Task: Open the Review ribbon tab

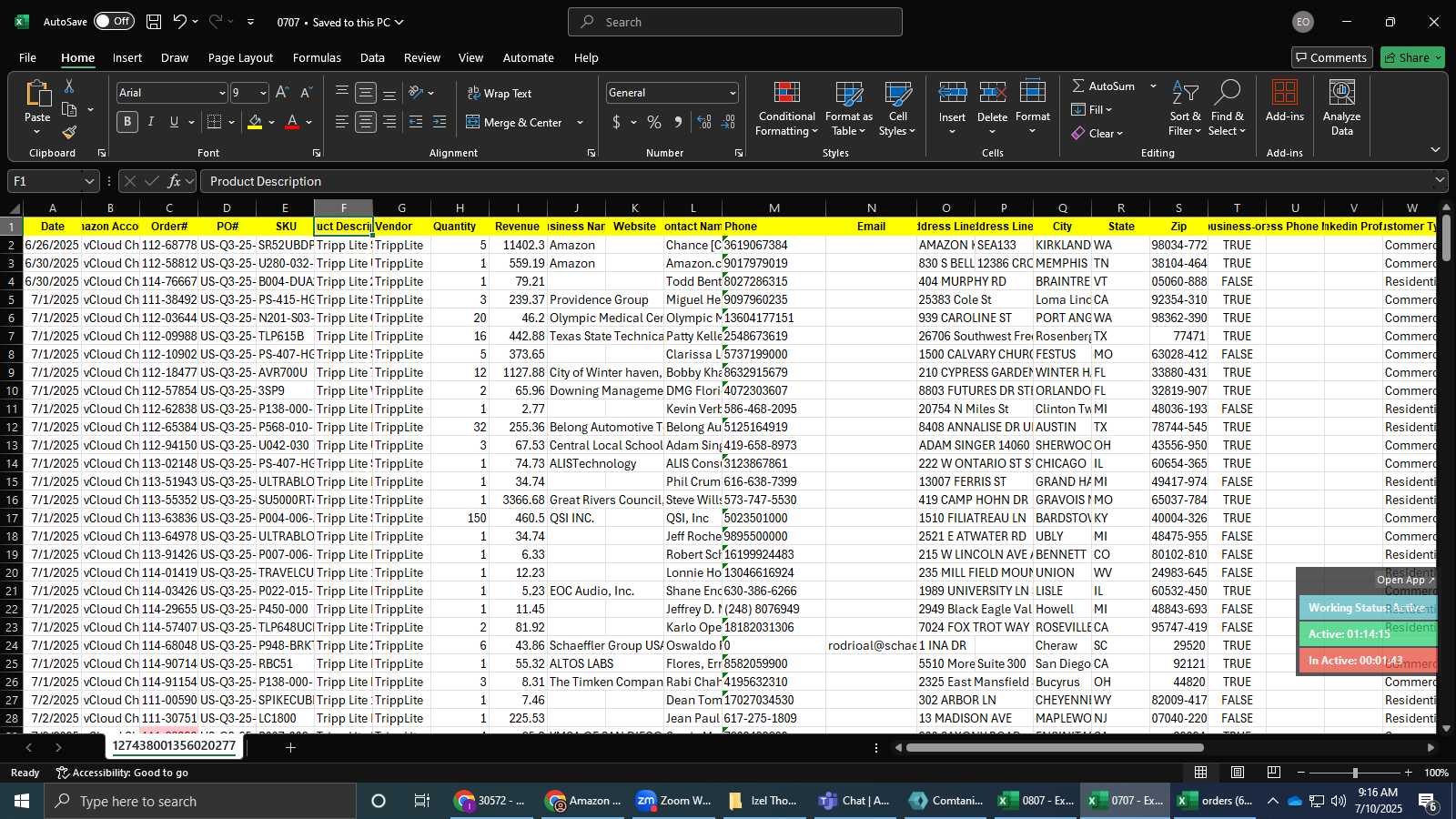Action: tap(422, 57)
